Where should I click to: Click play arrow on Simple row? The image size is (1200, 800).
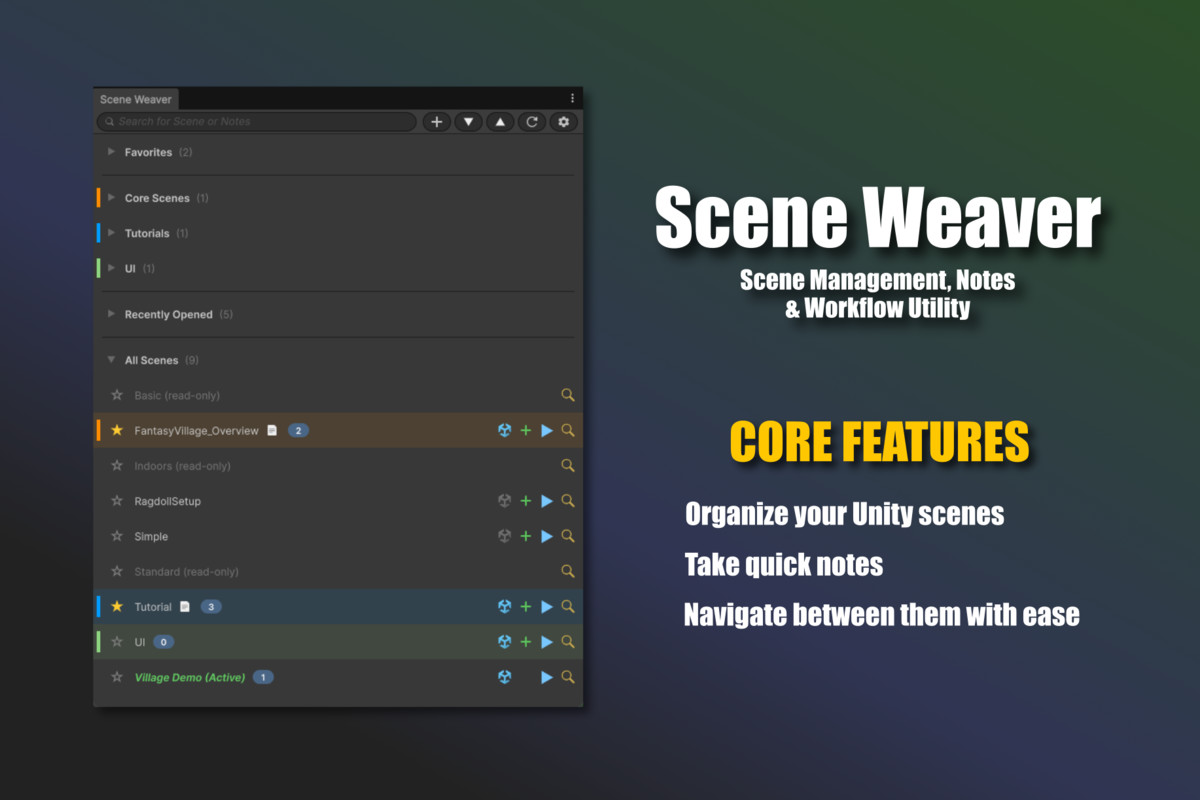(x=547, y=536)
